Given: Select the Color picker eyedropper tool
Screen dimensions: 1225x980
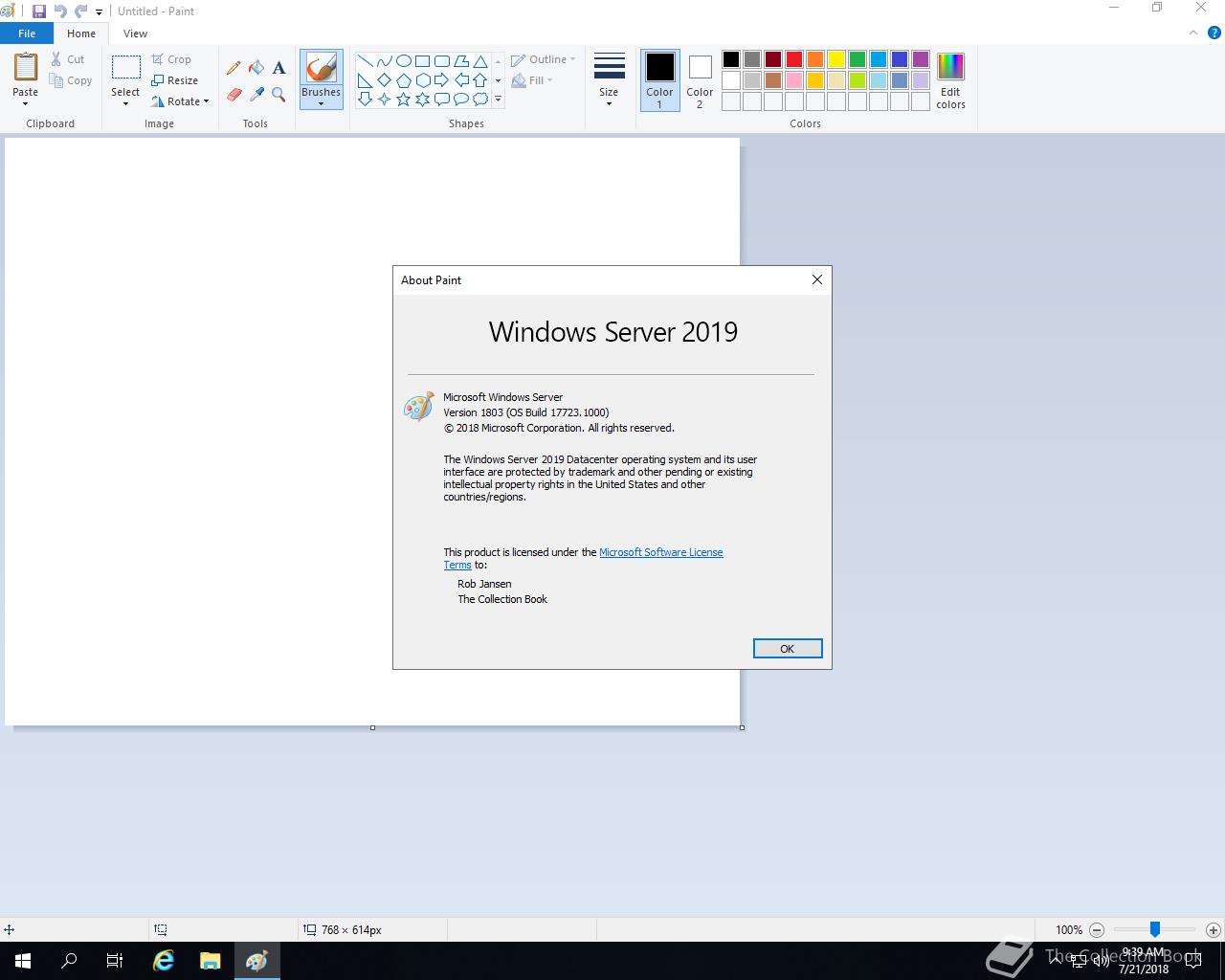Looking at the screenshot, I should 256,94.
